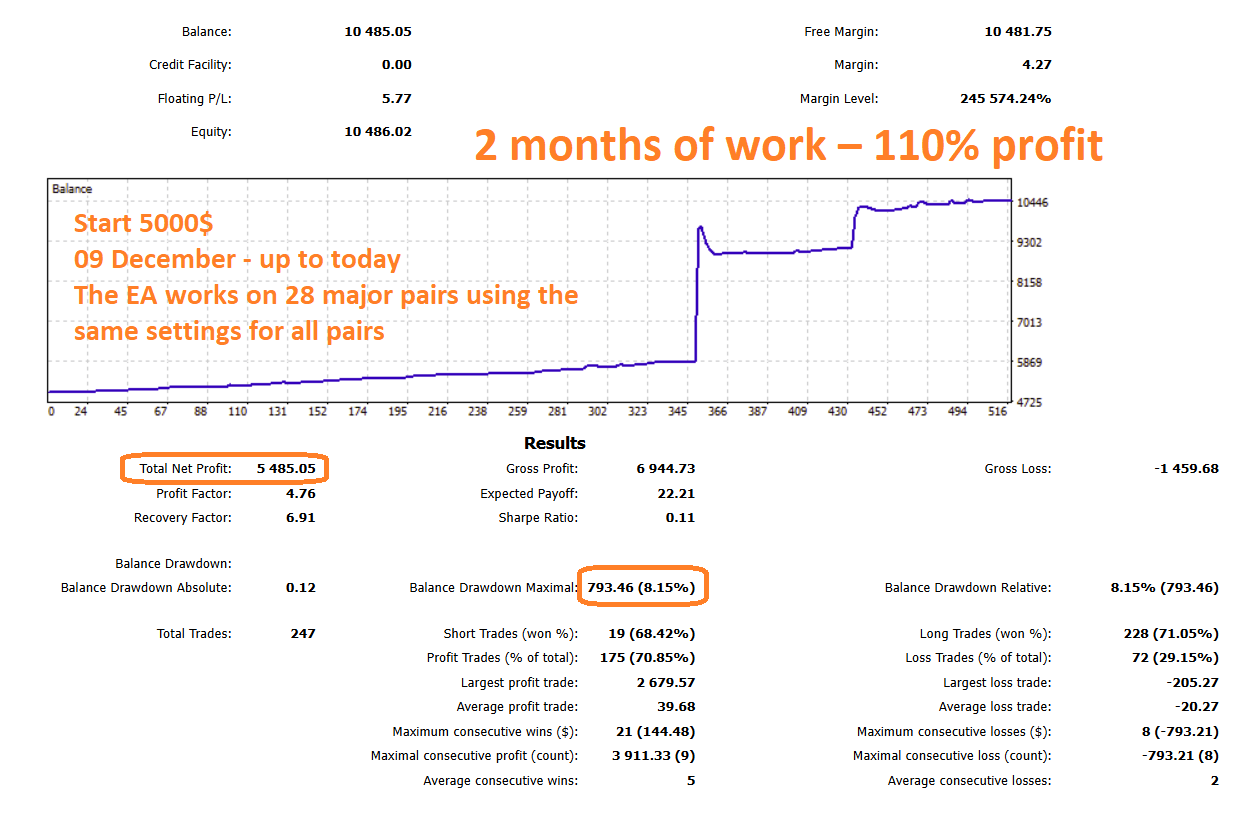Click Profit Trades value 175 (70.85%)
The width and height of the screenshot is (1254, 840).
pos(648,658)
